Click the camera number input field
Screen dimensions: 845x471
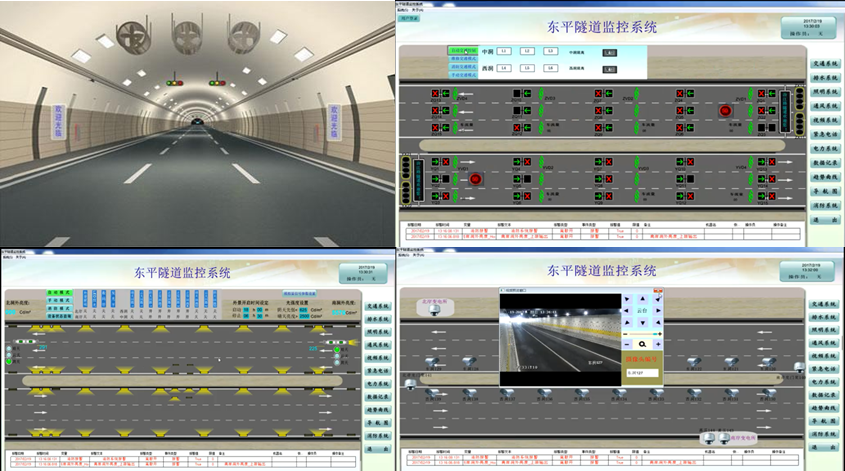(644, 372)
